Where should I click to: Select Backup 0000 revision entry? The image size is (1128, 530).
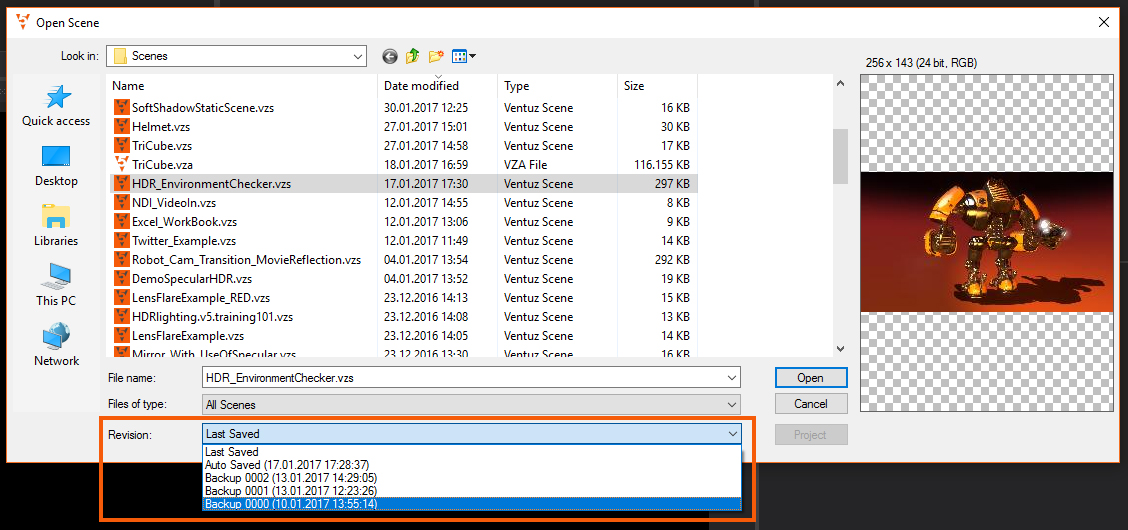tap(471, 504)
